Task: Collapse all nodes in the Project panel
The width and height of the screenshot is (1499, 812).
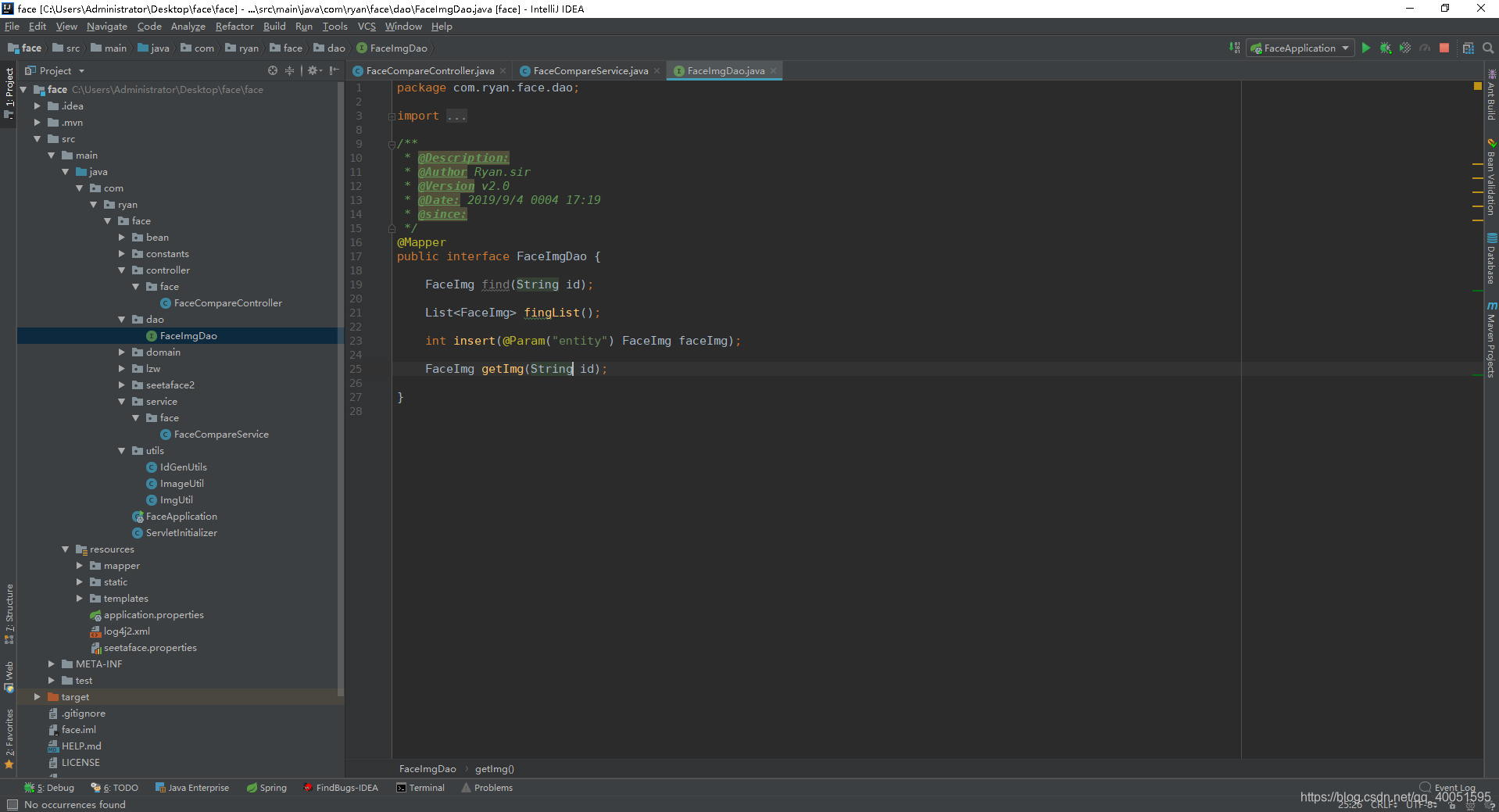Action: tap(290, 70)
